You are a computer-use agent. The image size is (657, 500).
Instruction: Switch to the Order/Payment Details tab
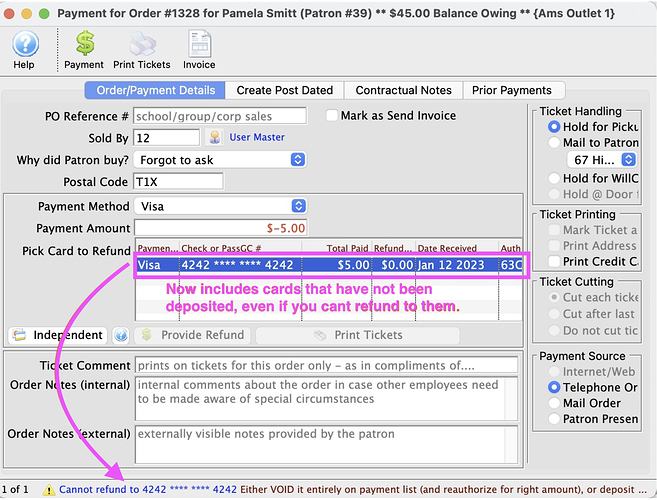(x=155, y=90)
